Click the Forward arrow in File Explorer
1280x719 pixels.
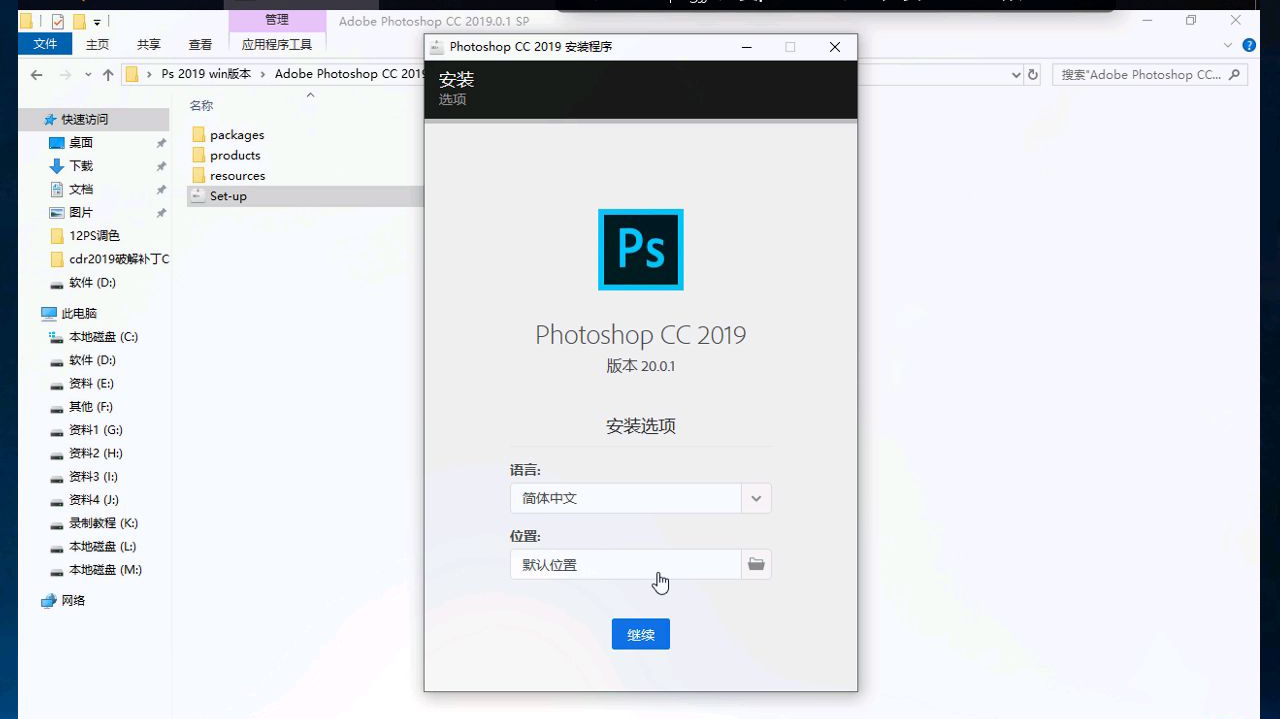tap(66, 75)
